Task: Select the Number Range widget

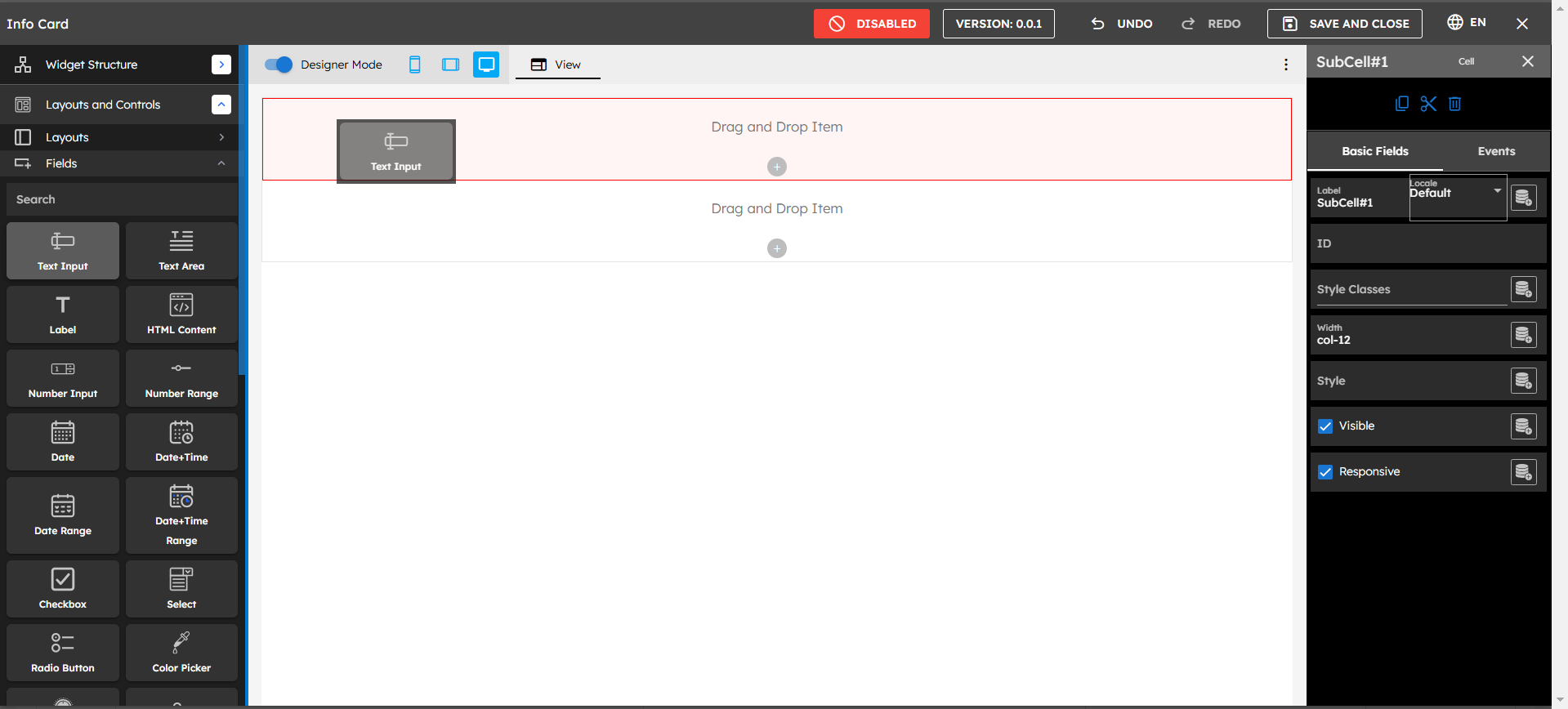Action: (181, 378)
